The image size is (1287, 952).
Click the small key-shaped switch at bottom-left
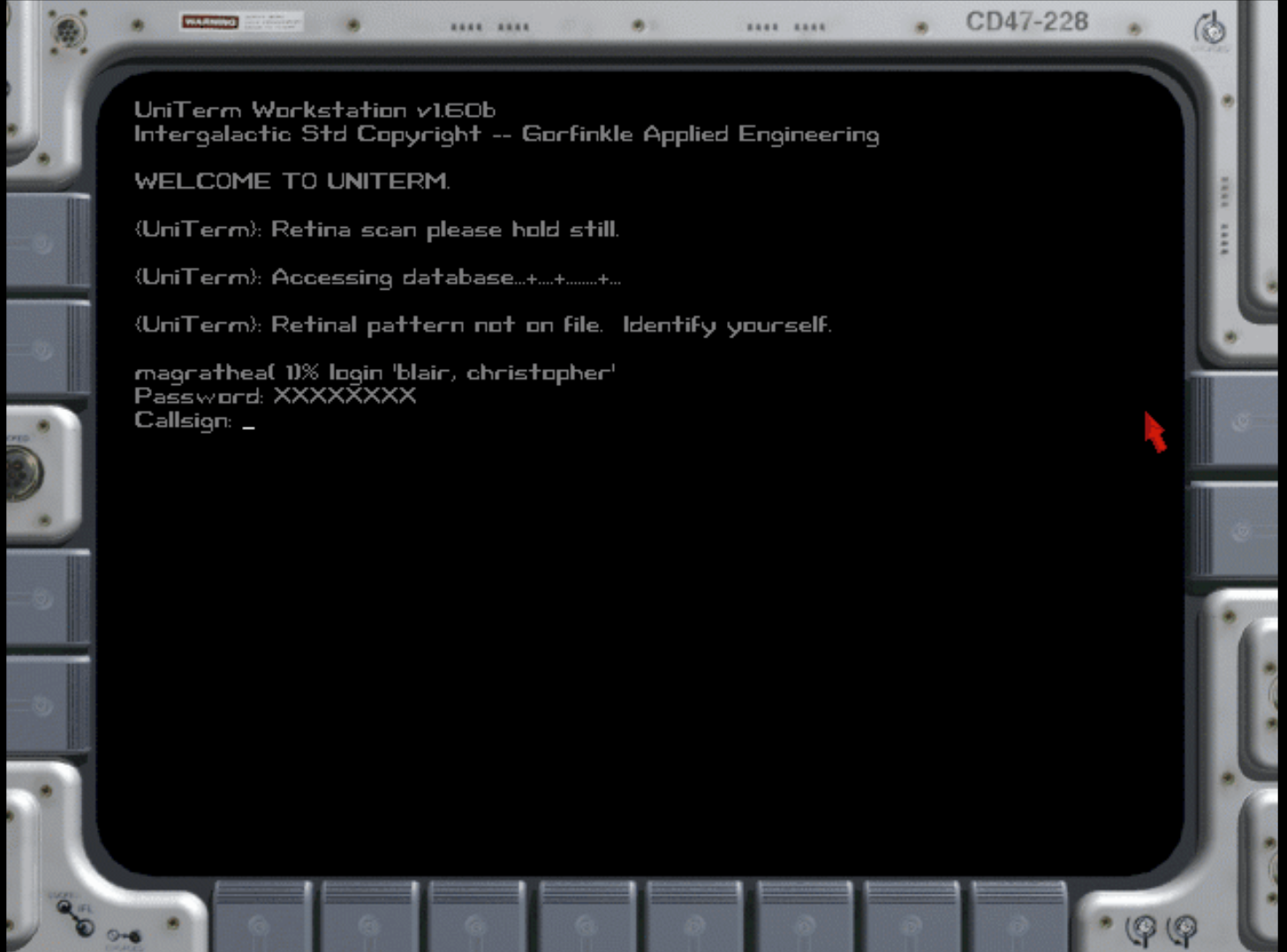coord(125,935)
